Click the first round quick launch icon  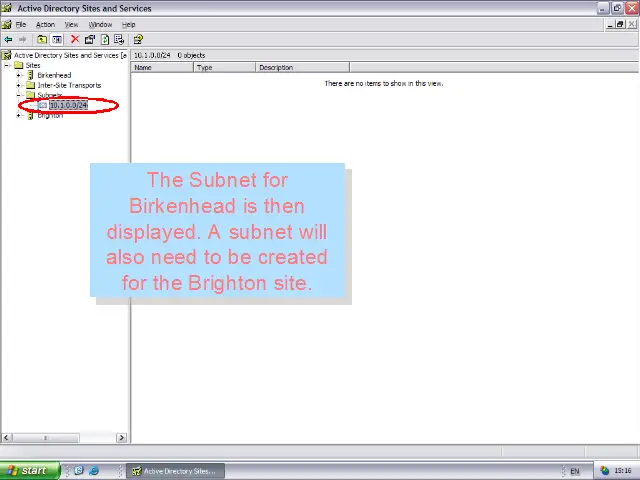coord(79,471)
